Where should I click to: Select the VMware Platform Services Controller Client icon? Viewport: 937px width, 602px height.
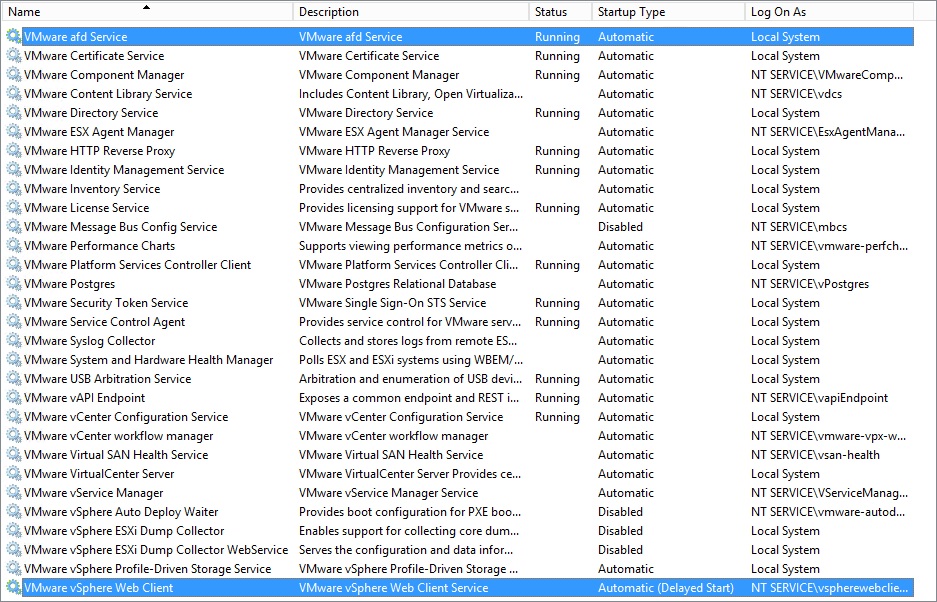[x=14, y=265]
